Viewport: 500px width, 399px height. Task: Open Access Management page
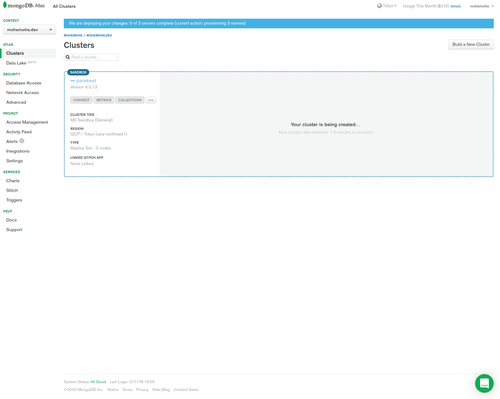coord(27,122)
